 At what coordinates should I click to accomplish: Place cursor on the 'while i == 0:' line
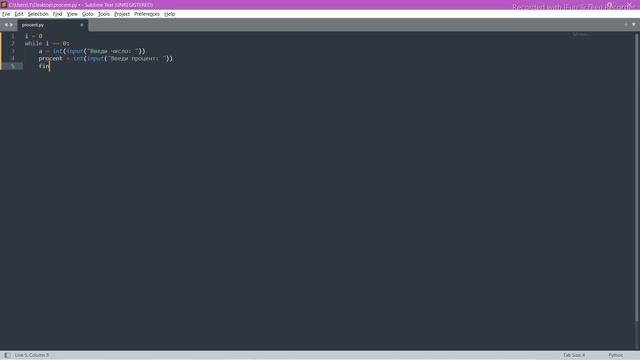tap(47, 43)
